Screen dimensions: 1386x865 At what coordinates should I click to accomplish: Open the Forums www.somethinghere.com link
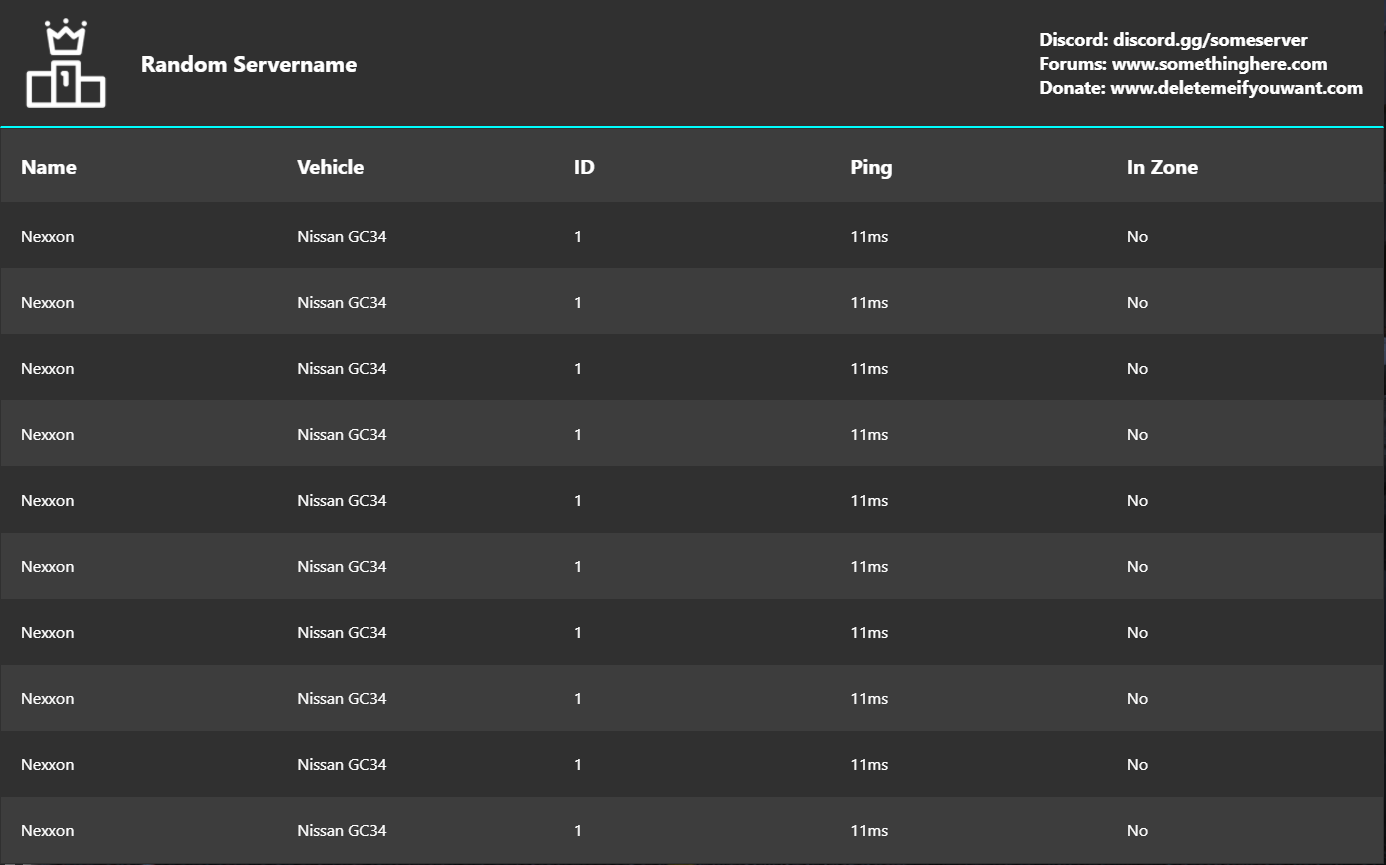click(1183, 64)
